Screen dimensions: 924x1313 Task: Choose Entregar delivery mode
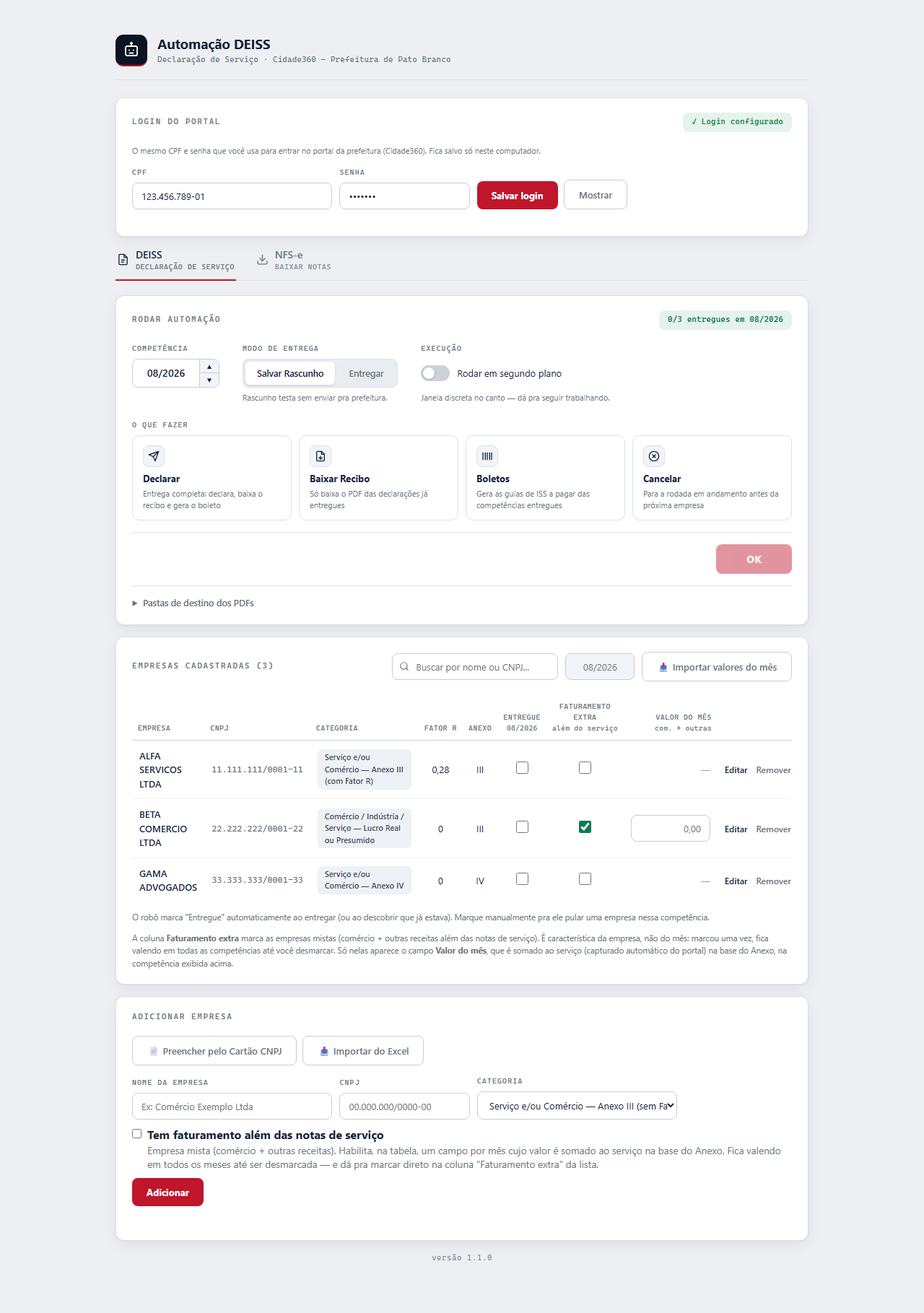[366, 373]
